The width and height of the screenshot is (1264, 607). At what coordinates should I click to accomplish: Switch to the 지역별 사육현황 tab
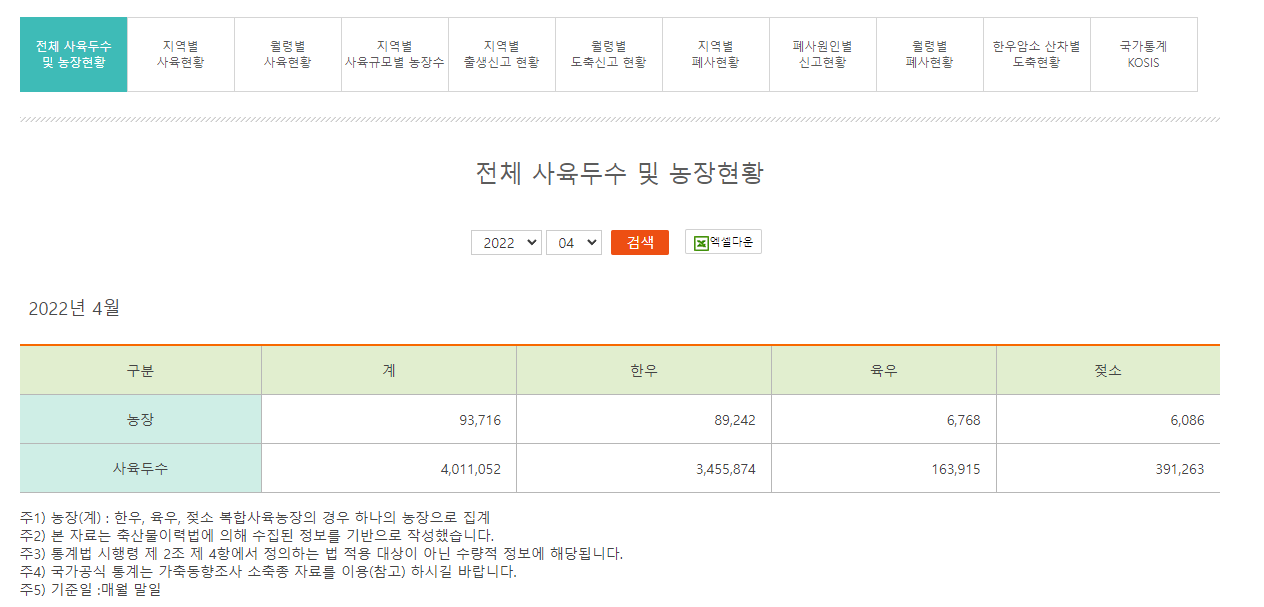click(x=180, y=54)
